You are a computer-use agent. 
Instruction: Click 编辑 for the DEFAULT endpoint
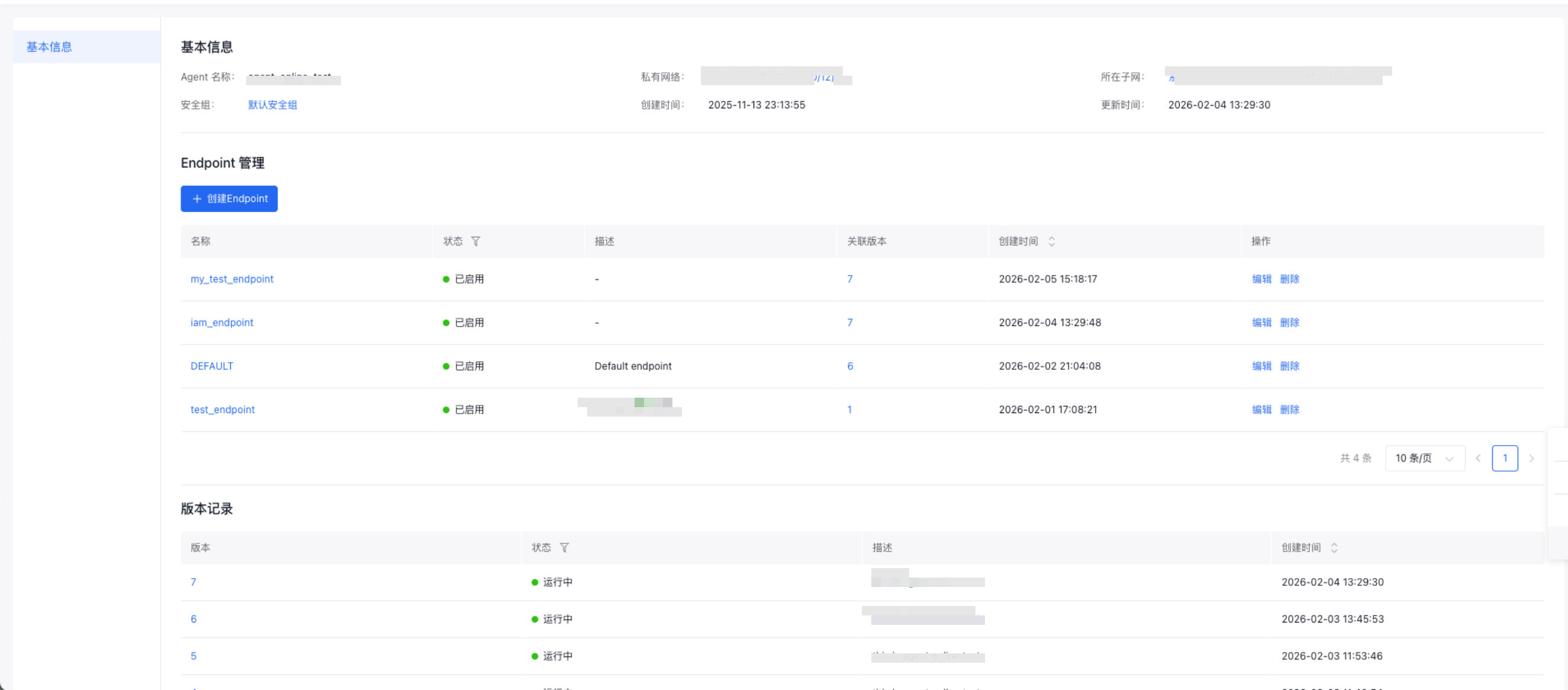click(1261, 366)
